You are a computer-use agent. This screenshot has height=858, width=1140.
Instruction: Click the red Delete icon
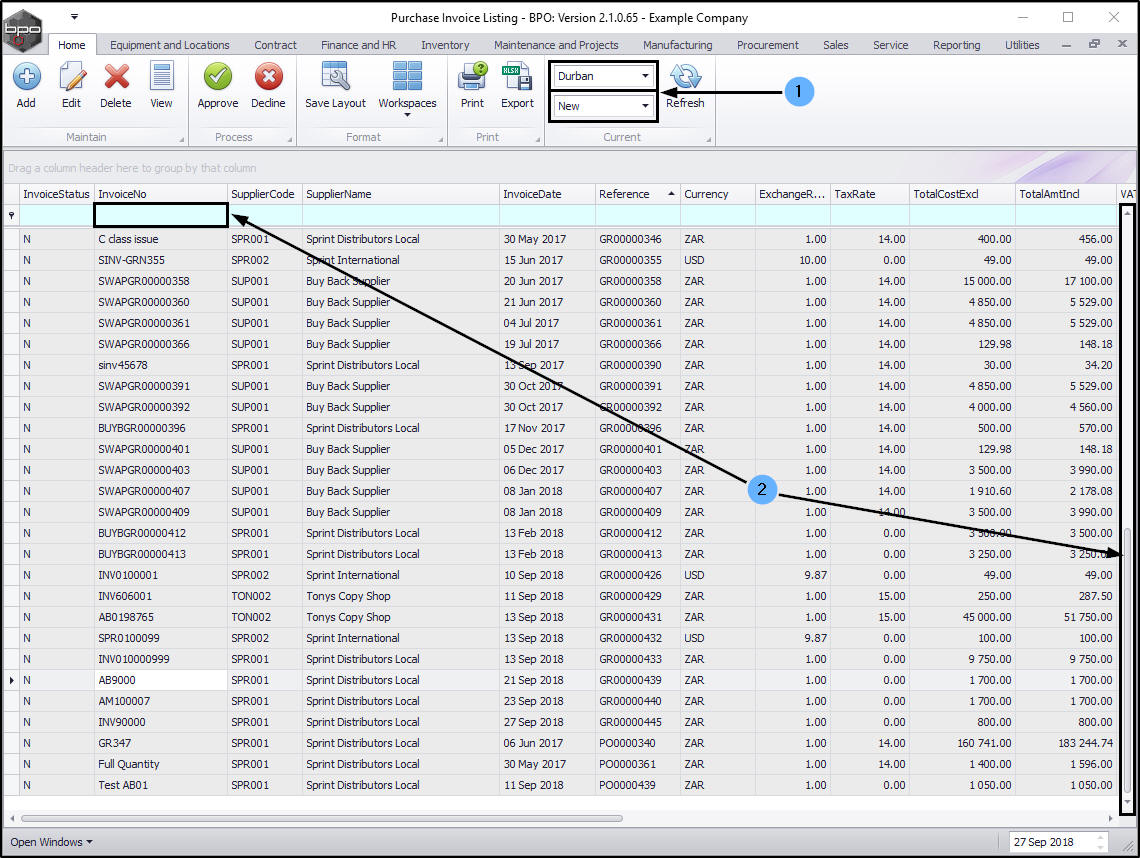coord(116,78)
